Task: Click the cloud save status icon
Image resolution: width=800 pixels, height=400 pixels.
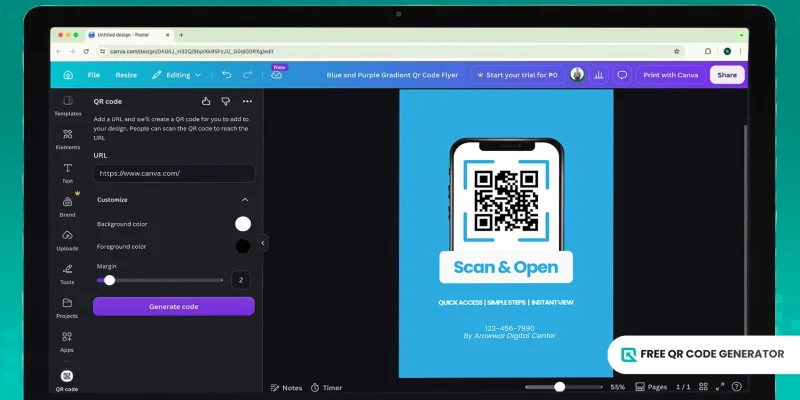Action: [277, 75]
